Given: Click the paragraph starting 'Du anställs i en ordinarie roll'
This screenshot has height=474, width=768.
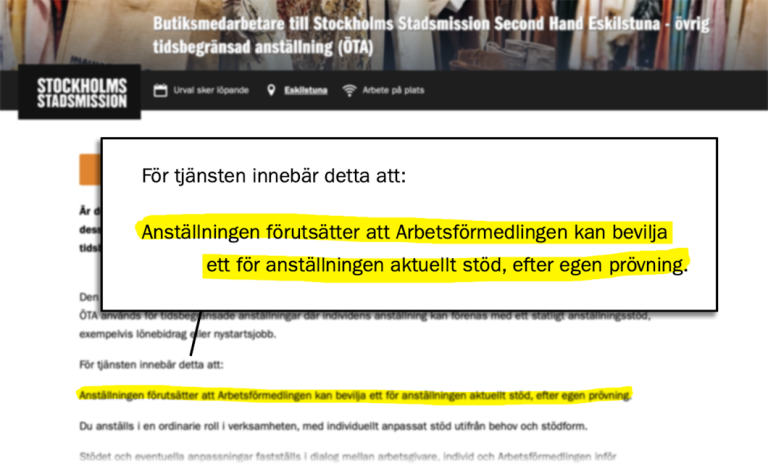Looking at the screenshot, I should (x=333, y=426).
